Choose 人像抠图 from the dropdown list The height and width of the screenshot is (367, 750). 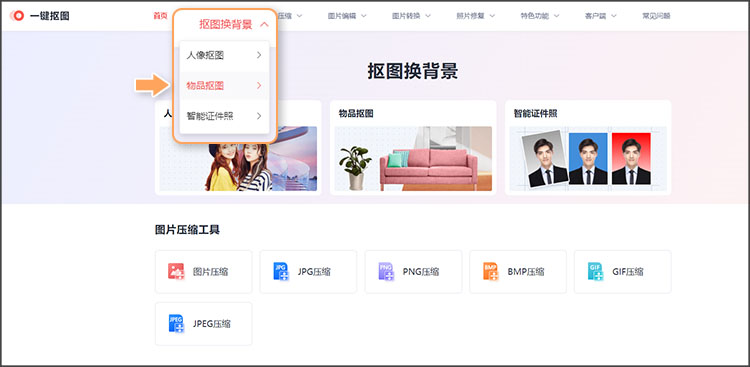pos(224,56)
